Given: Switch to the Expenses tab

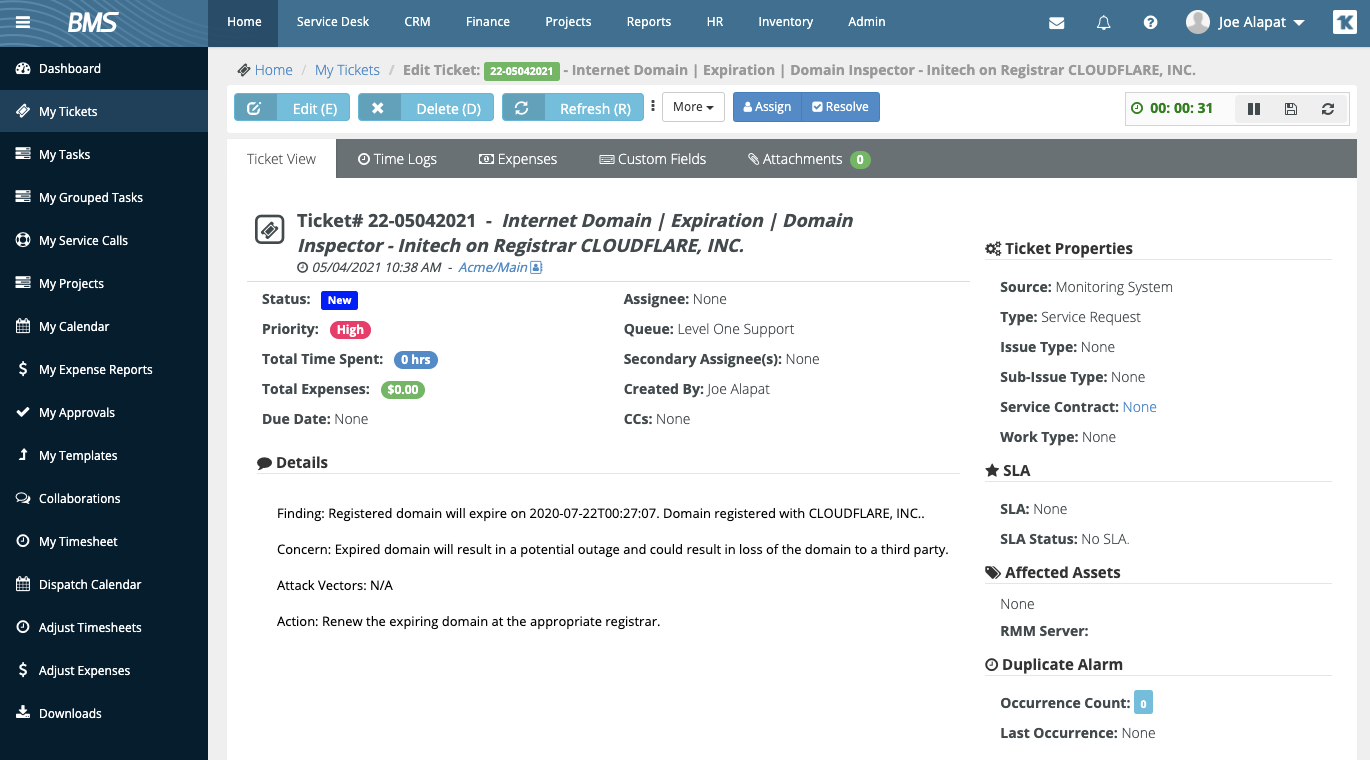Looking at the screenshot, I should click(518, 159).
